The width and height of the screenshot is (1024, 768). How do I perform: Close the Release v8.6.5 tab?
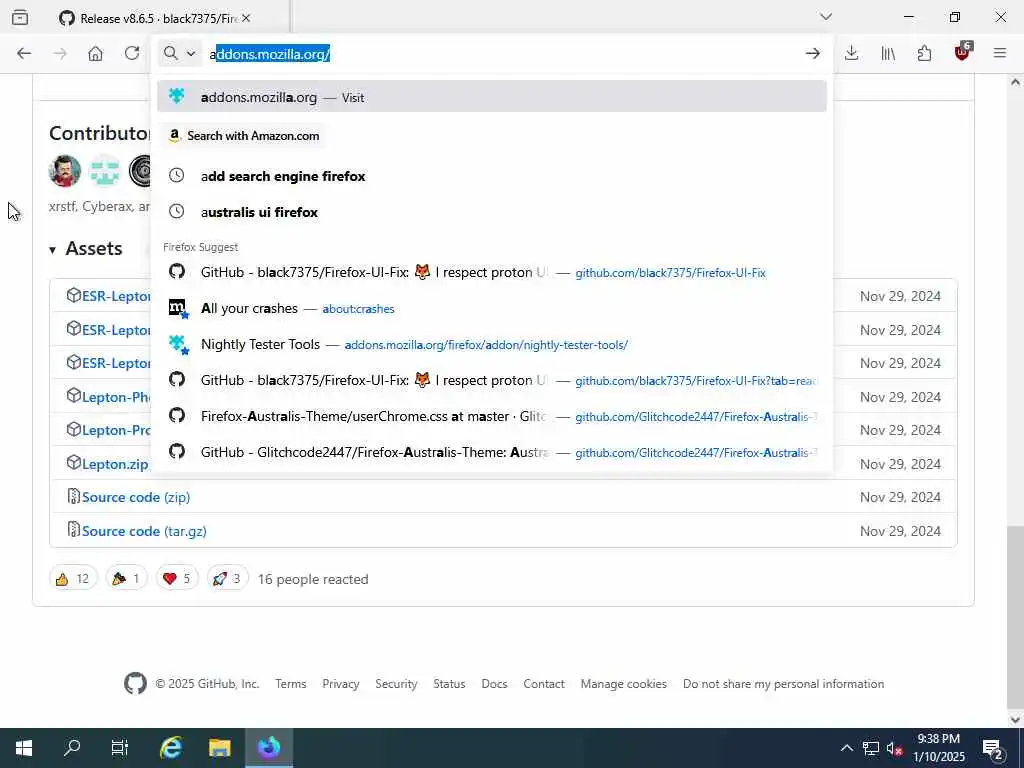coord(246,18)
